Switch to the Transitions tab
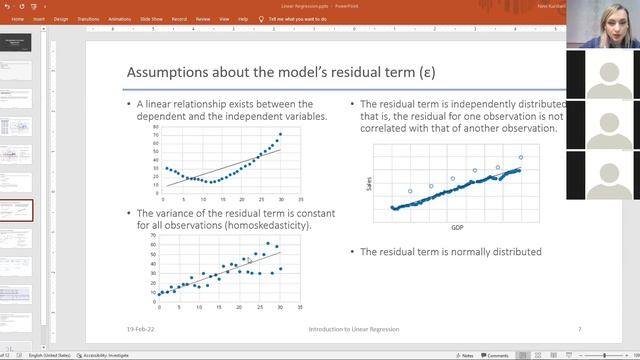This screenshot has width=640, height=360. click(x=88, y=19)
